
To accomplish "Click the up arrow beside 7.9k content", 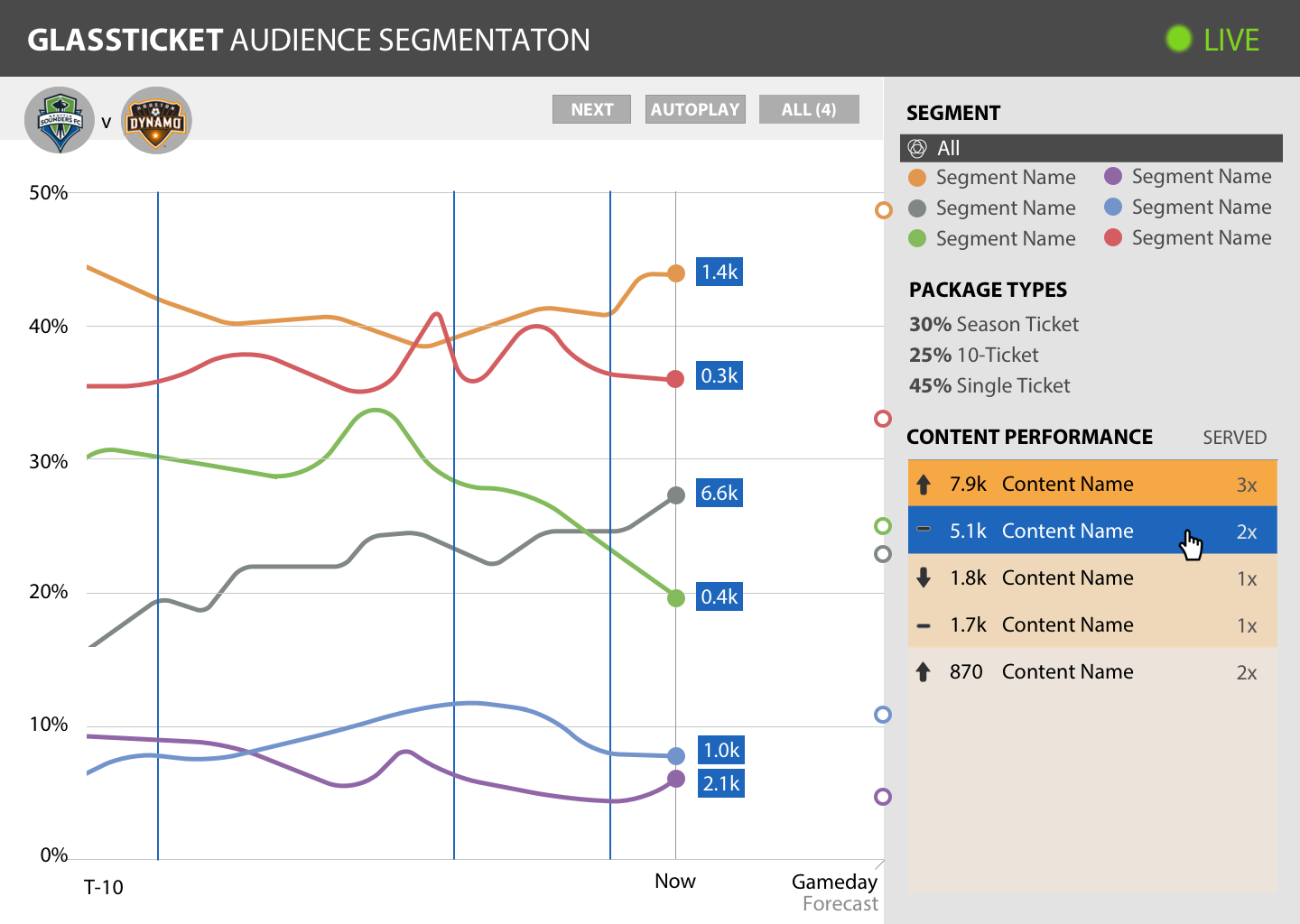I will 924,485.
